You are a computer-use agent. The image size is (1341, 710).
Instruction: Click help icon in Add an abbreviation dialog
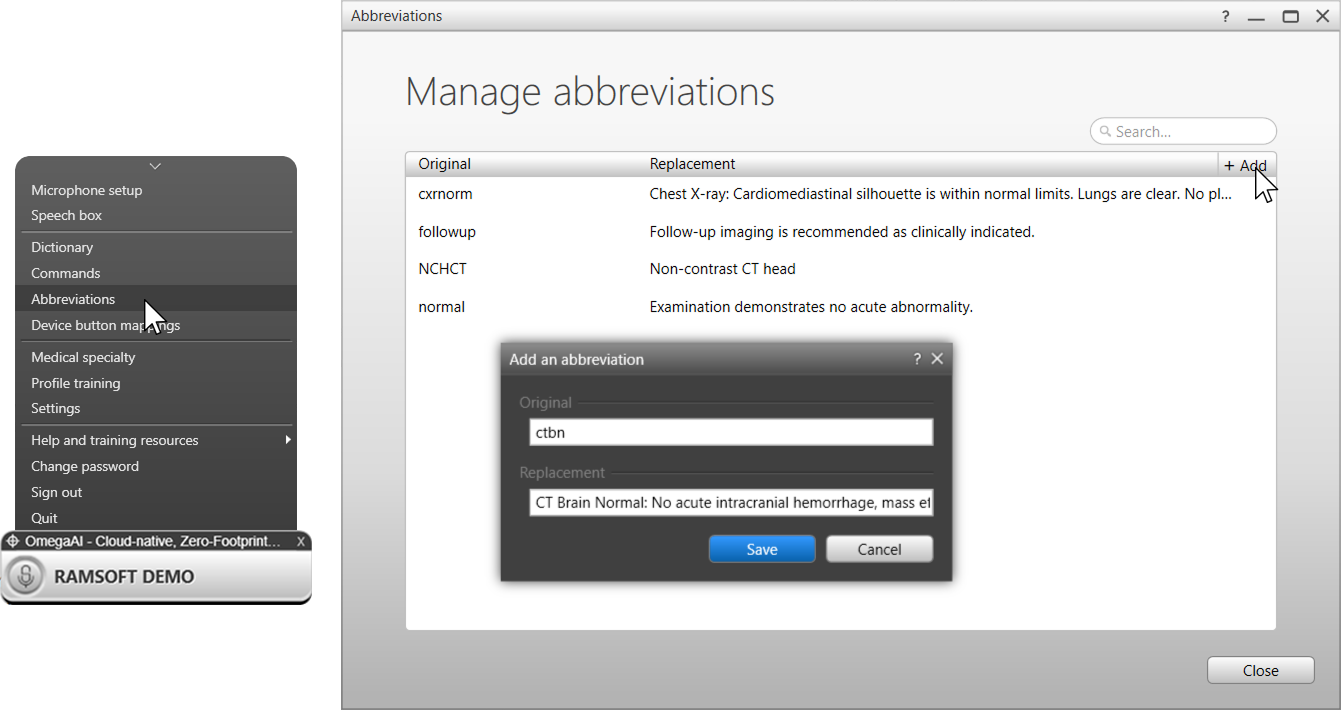[x=917, y=359]
